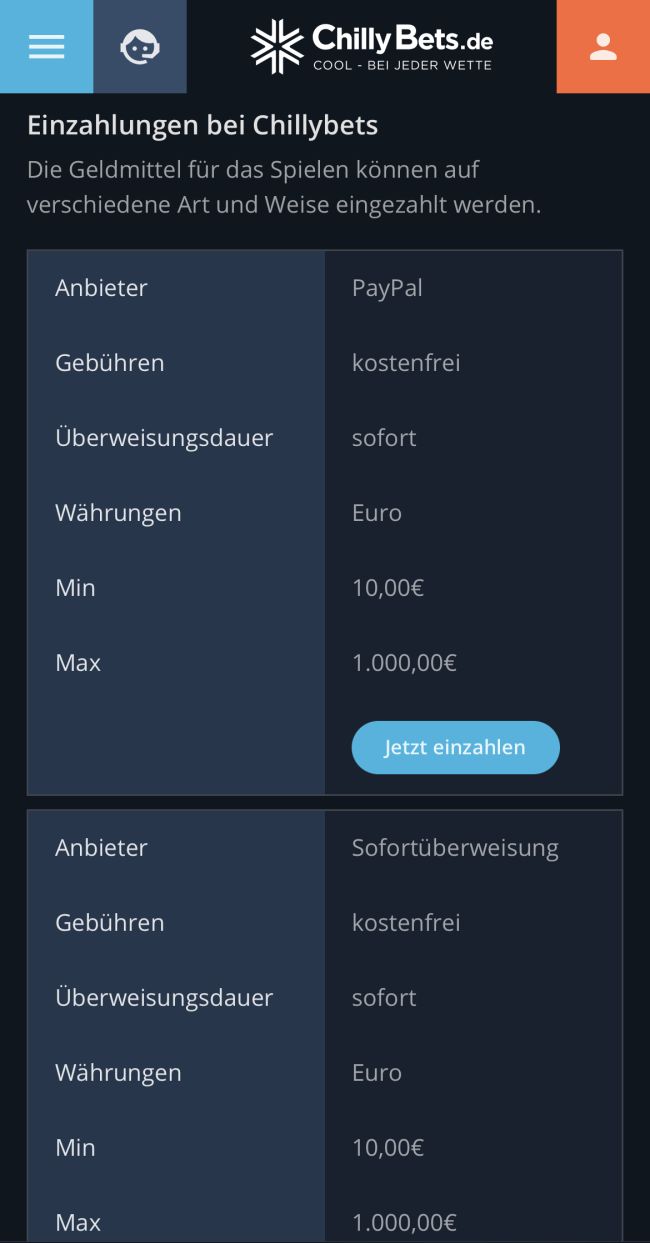Viewport: 650px width, 1243px height.
Task: Click the Euro value in Sofortüberweisung table
Action: (x=377, y=1073)
